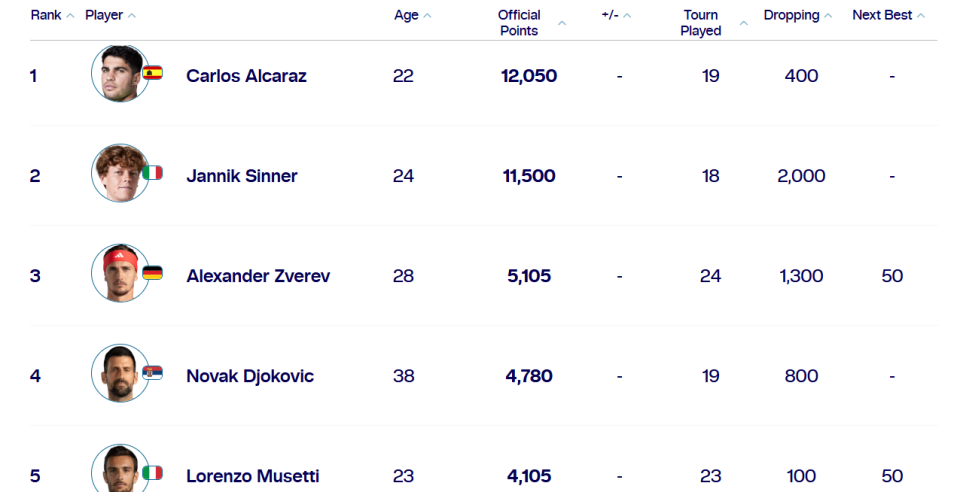Open Novak Djokovic's player page
Image resolution: width=960 pixels, height=492 pixels.
(x=250, y=376)
